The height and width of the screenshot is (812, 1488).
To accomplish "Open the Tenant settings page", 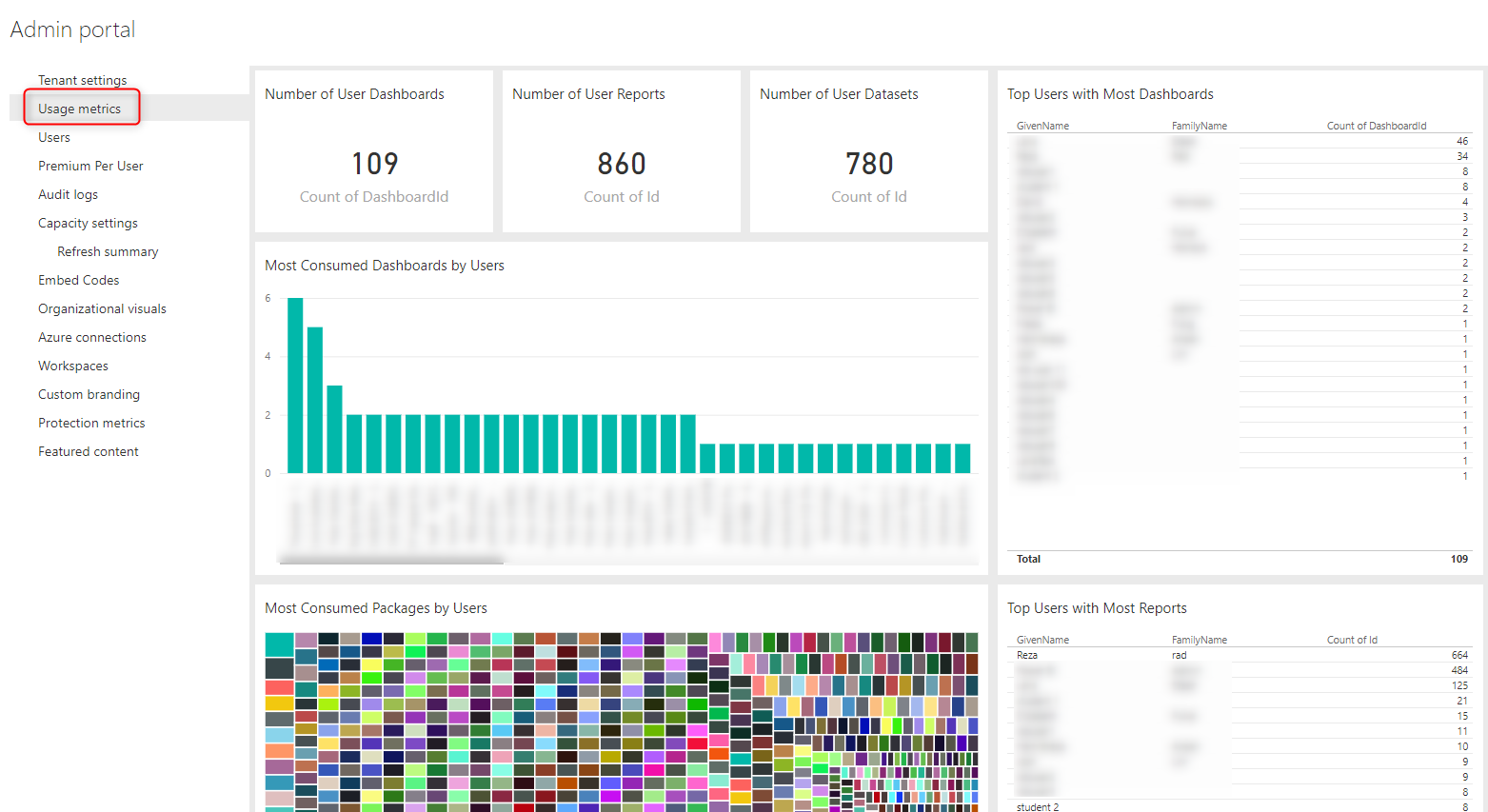I will point(82,80).
